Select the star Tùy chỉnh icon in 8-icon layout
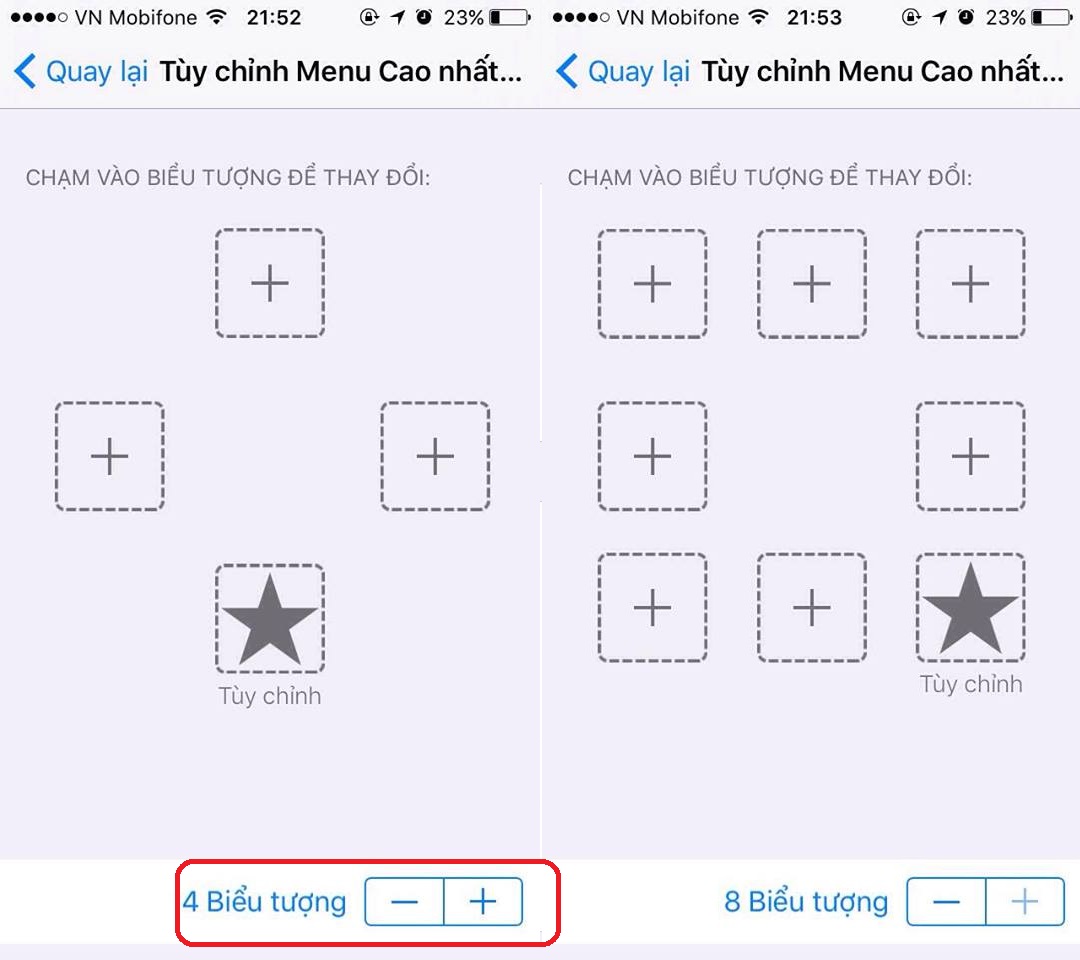This screenshot has width=1080, height=960. pyautogui.click(x=970, y=607)
